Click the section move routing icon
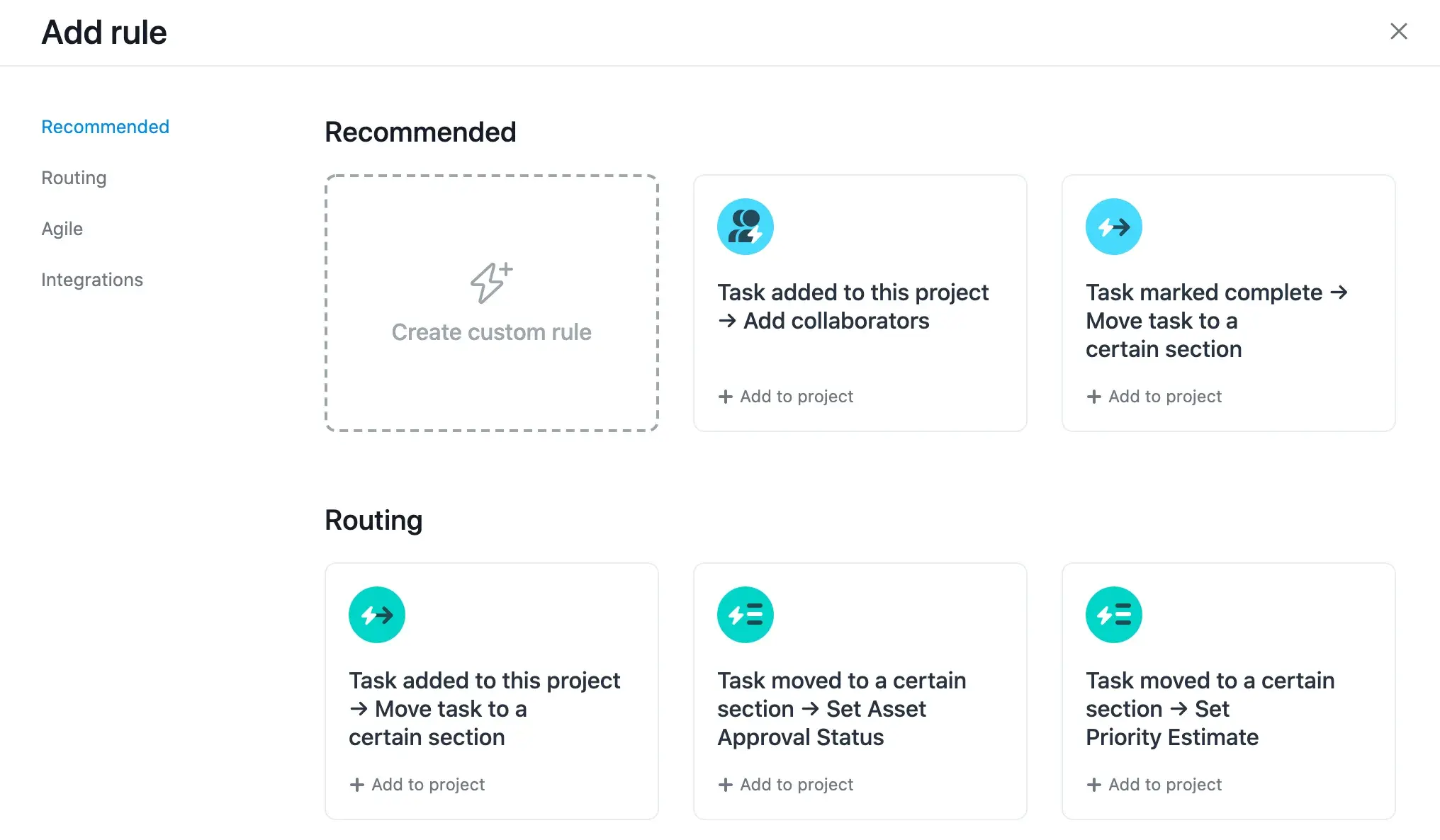The height and width of the screenshot is (840, 1440). [x=377, y=615]
